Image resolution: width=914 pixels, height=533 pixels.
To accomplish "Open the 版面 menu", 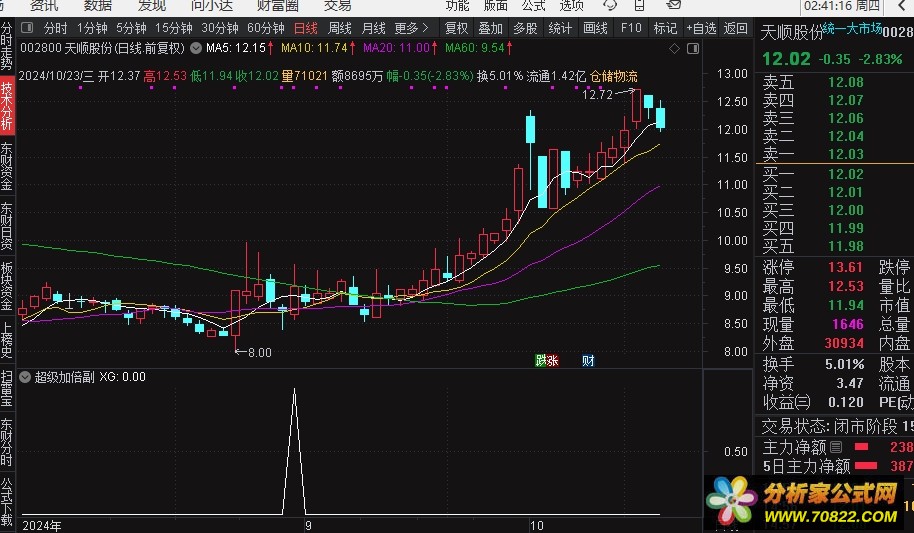I will (x=495, y=5).
